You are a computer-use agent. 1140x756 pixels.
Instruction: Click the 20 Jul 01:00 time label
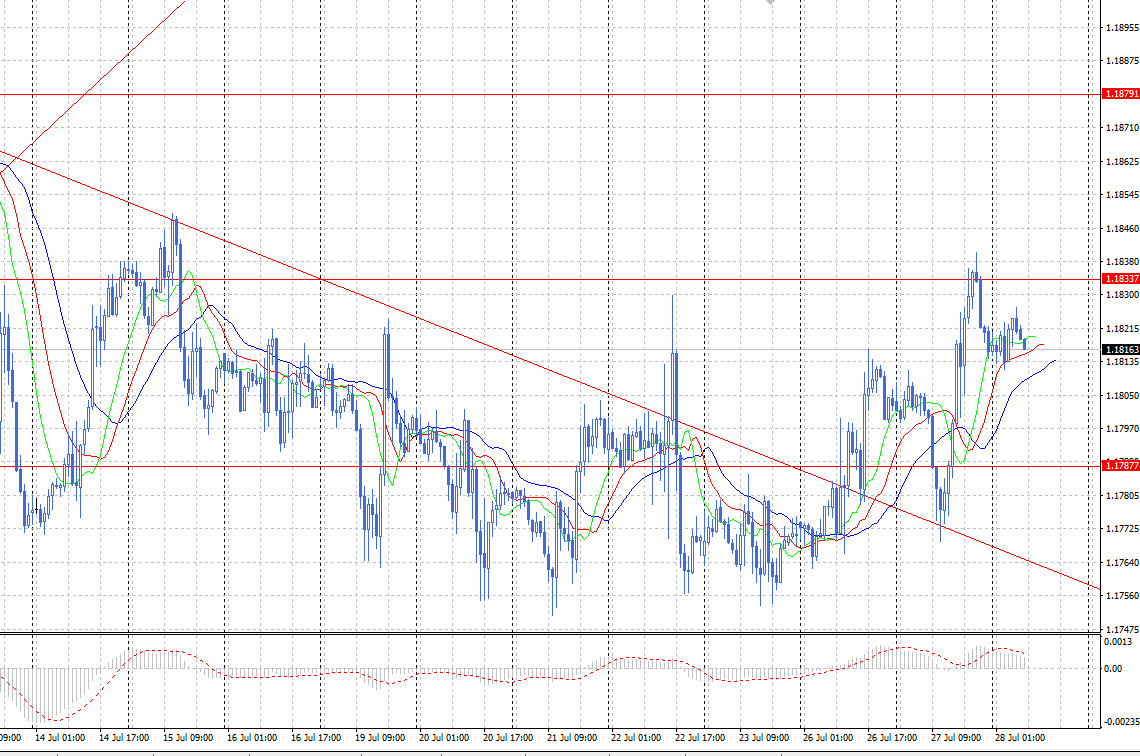[x=443, y=738]
